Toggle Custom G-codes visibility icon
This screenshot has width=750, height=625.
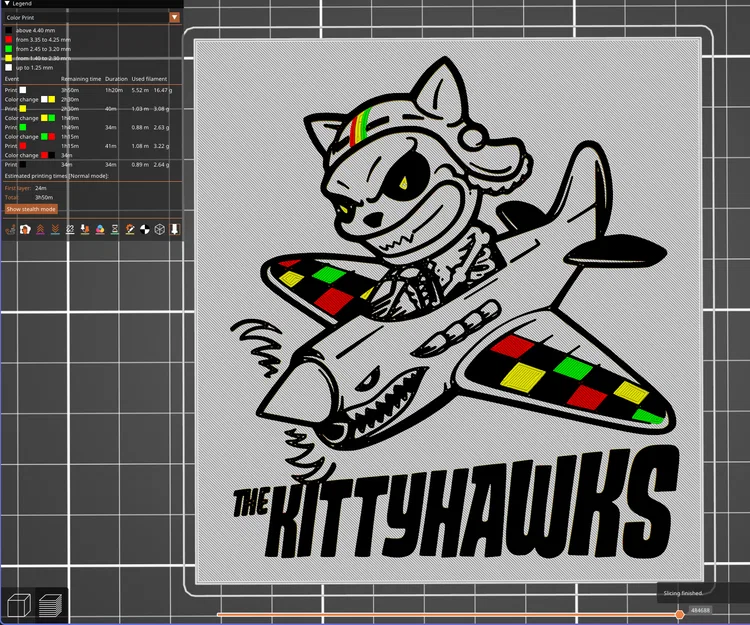[130, 230]
